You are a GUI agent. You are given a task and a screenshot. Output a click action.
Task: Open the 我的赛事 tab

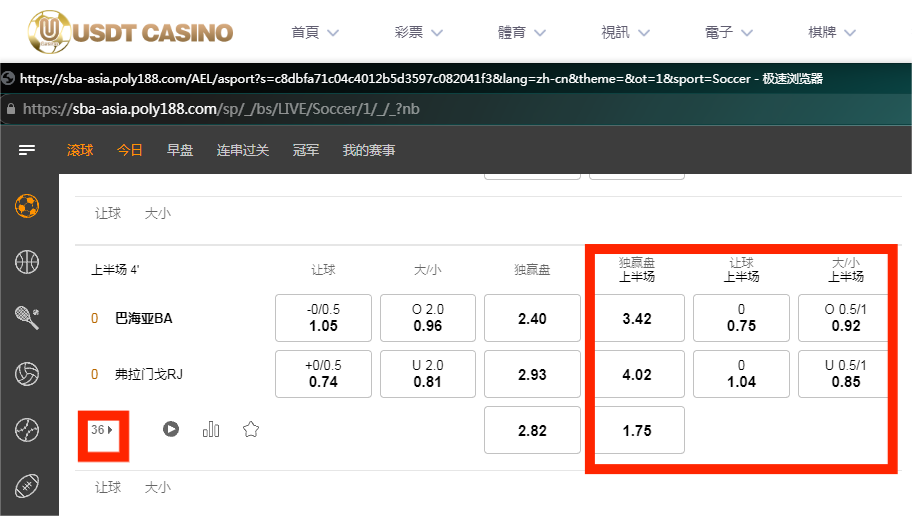click(369, 150)
